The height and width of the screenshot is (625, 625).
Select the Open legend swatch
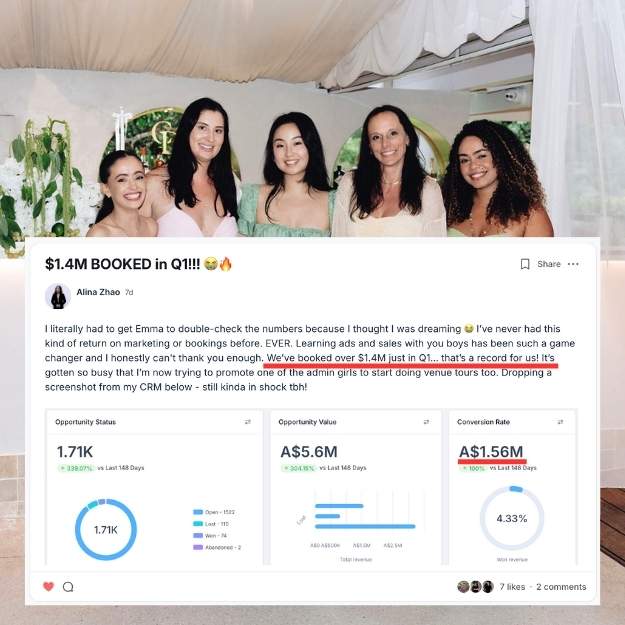click(x=198, y=512)
